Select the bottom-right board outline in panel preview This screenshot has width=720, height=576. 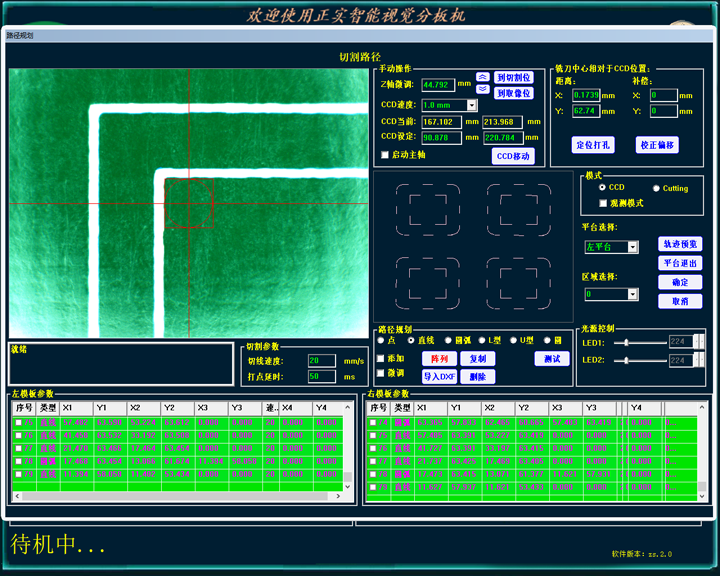tap(519, 283)
